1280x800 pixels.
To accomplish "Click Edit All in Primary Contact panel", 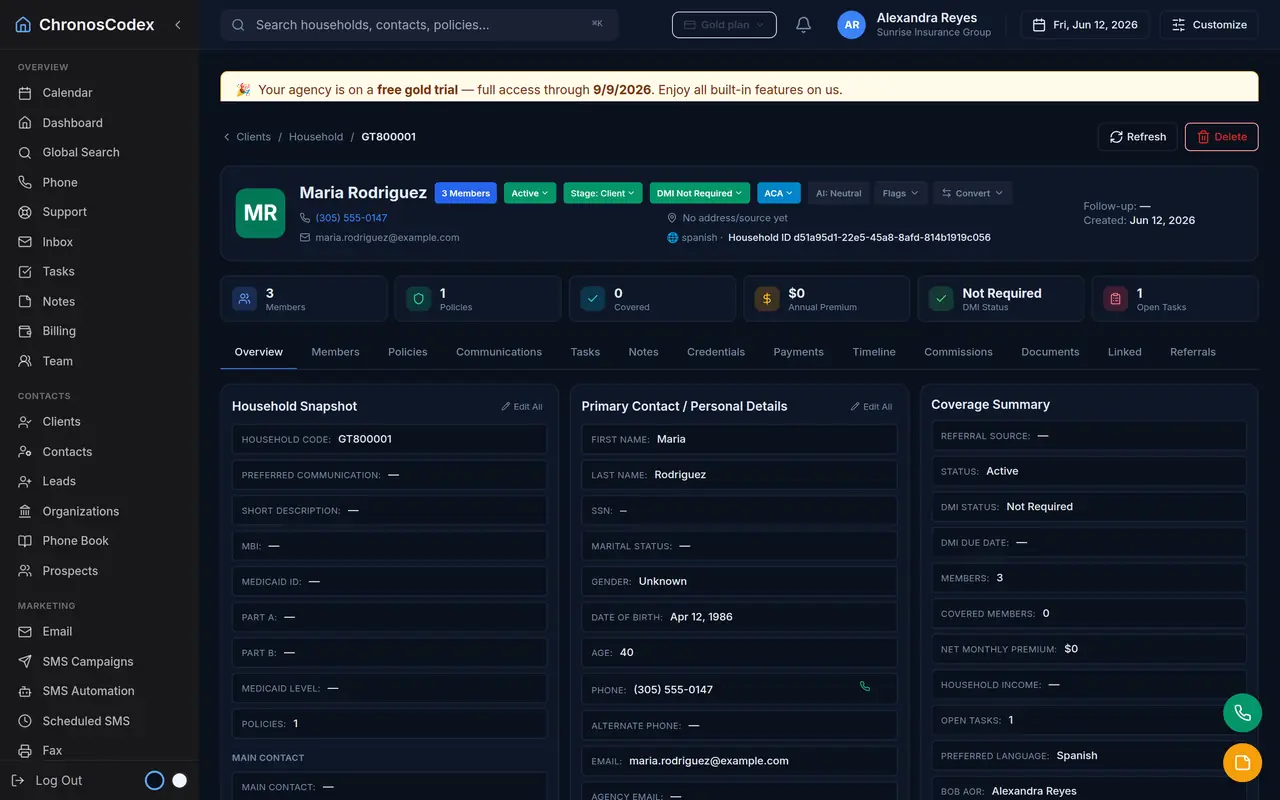I will coord(872,407).
